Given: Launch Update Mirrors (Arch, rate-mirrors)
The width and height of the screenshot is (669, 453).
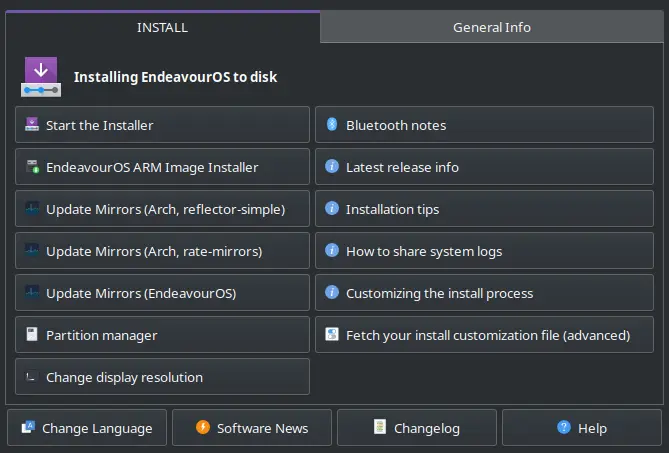Looking at the screenshot, I should tap(162, 251).
